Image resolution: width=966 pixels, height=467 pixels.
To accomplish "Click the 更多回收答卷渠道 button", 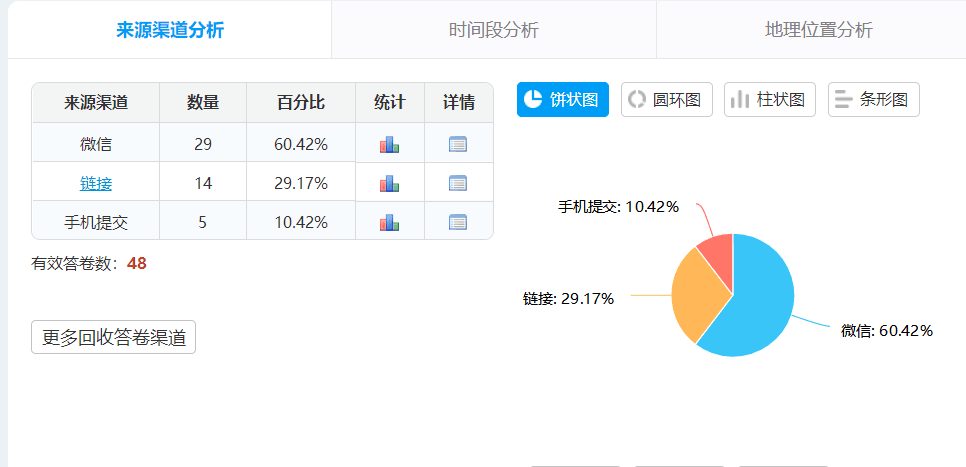I will click(113, 338).
